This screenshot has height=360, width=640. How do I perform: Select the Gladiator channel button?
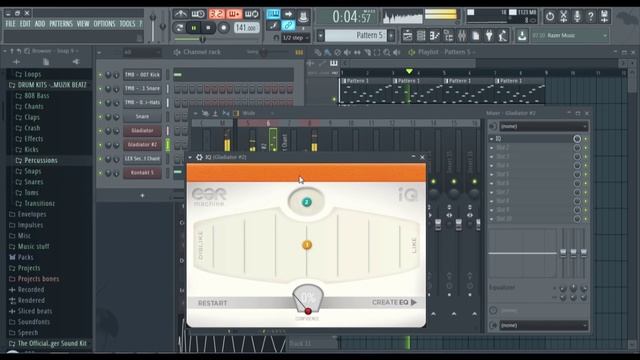pyautogui.click(x=142, y=131)
